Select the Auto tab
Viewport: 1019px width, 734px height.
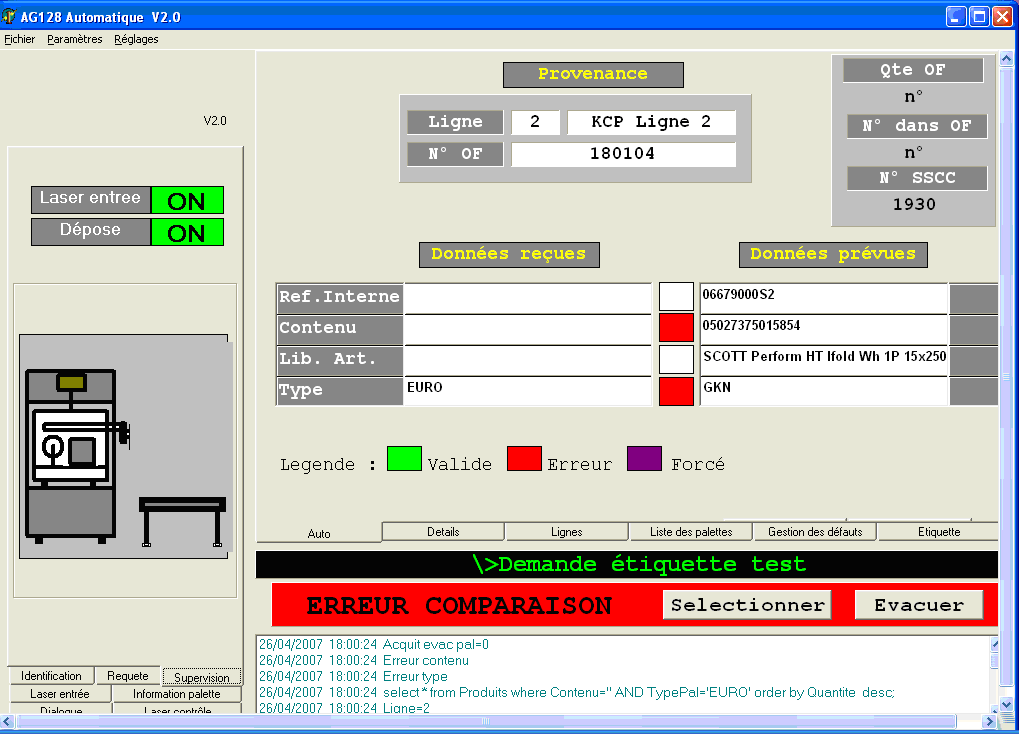[x=318, y=533]
